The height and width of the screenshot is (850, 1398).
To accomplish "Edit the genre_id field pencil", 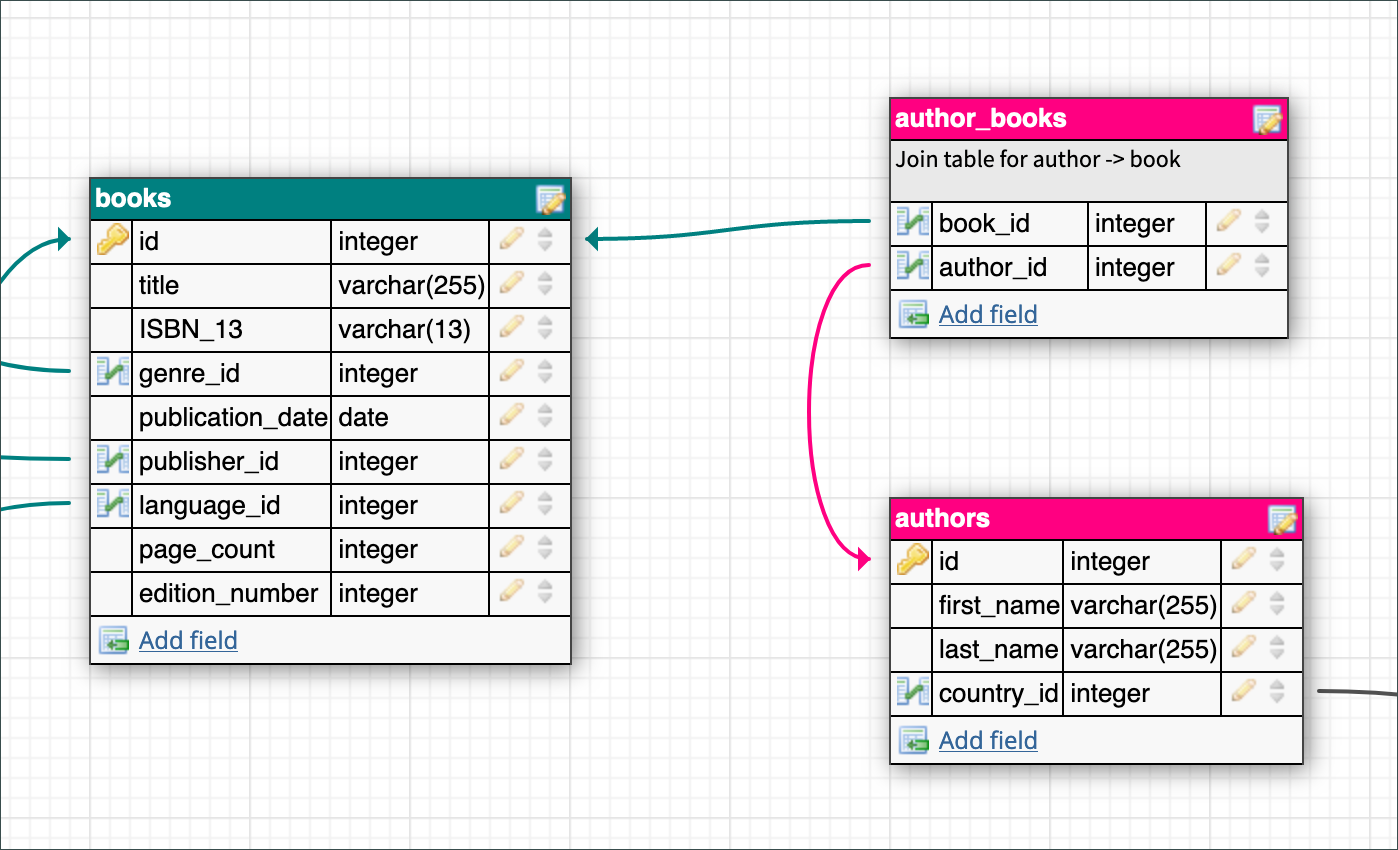I will coord(512,371).
